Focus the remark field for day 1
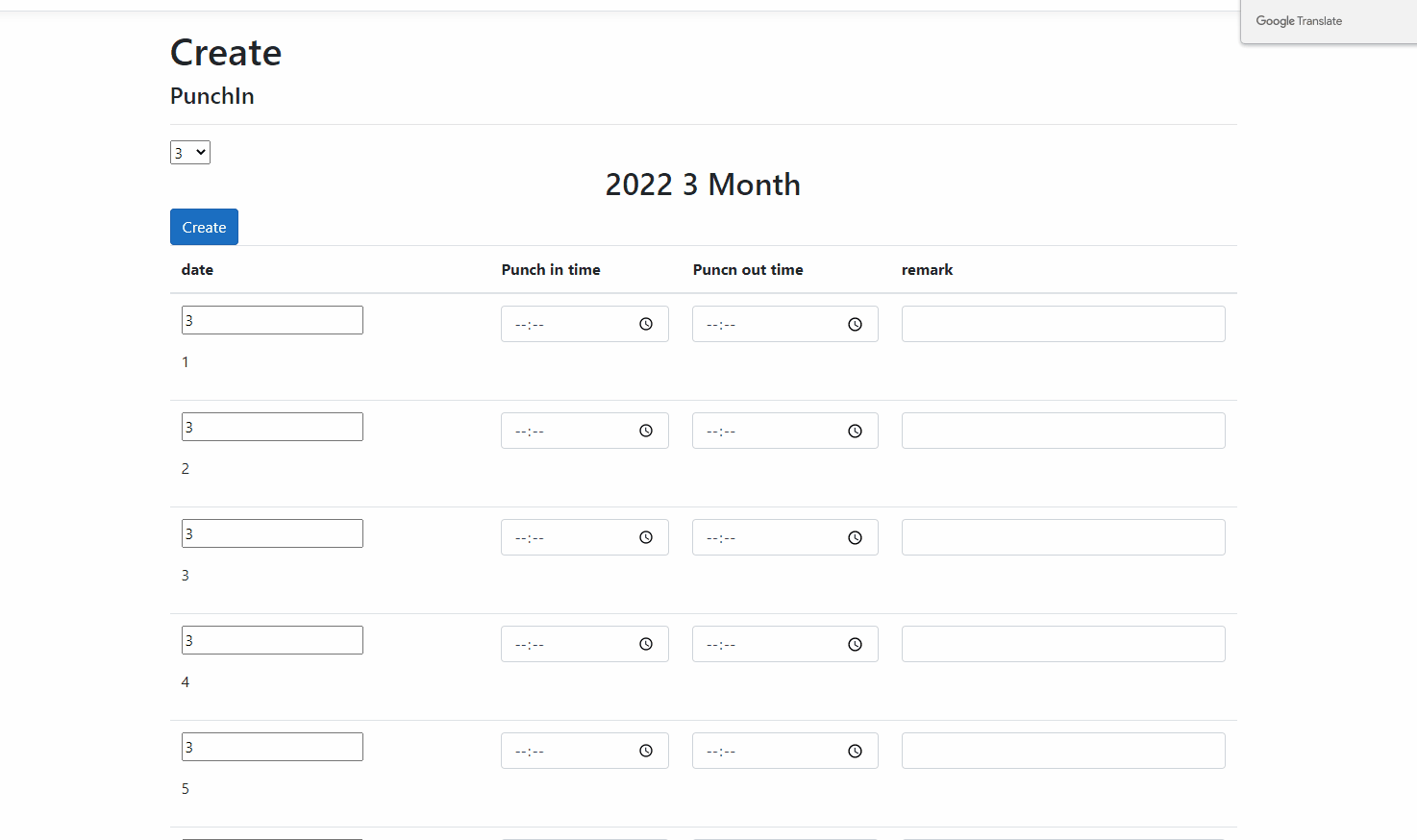Viewport: 1417px width, 840px height. [x=1062, y=324]
